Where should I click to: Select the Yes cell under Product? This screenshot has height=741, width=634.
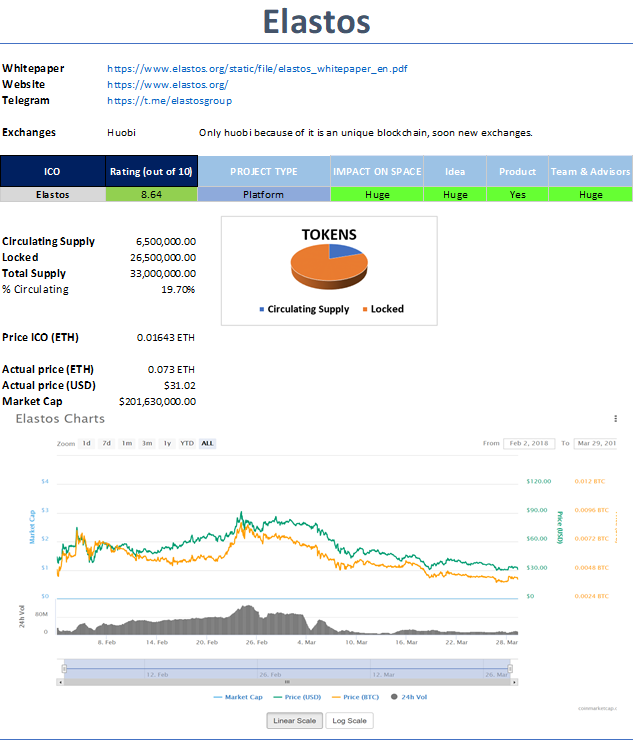[x=517, y=195]
